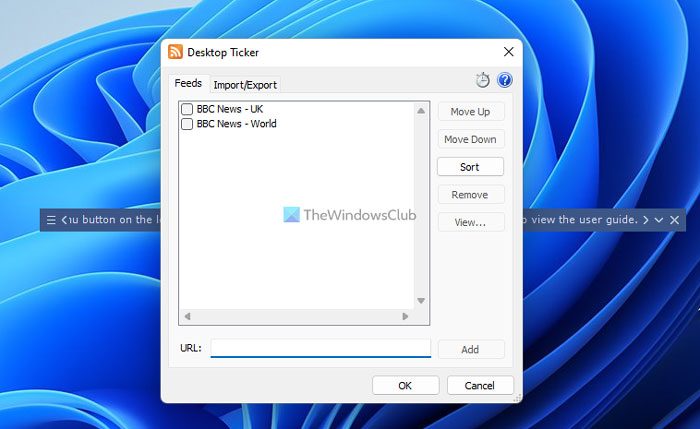Open the ticker hamburger menu icon

point(51,220)
